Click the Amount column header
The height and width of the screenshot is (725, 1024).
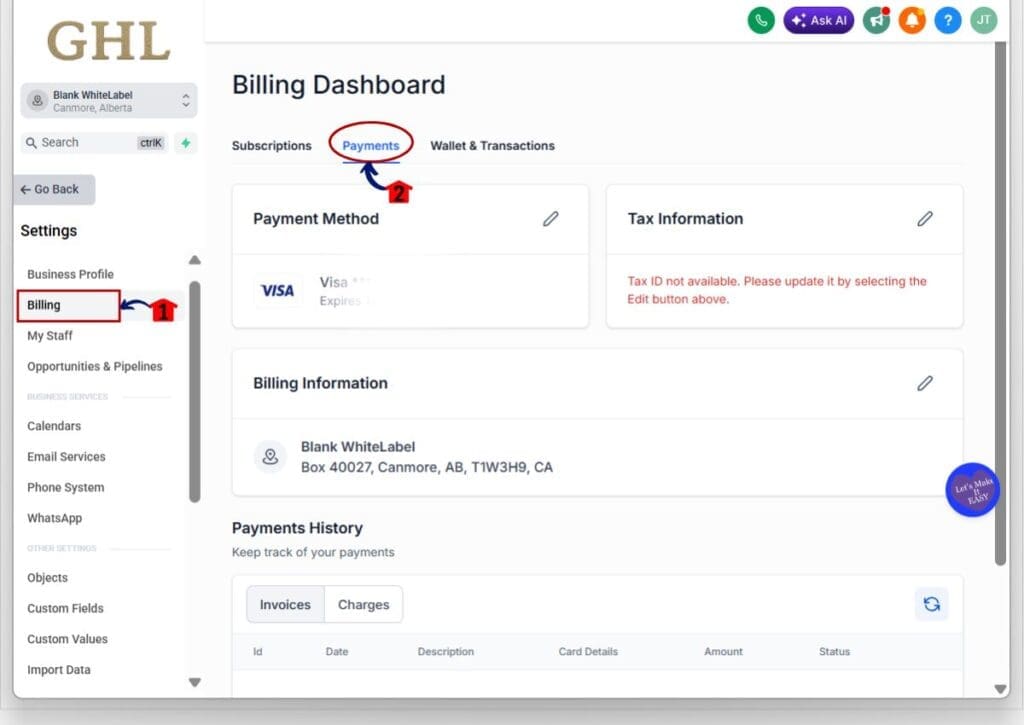[724, 652]
